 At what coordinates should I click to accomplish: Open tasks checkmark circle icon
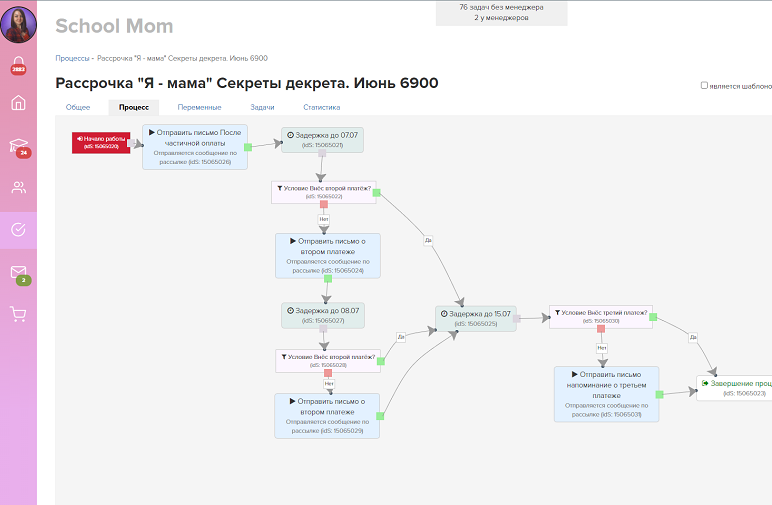[x=18, y=229]
